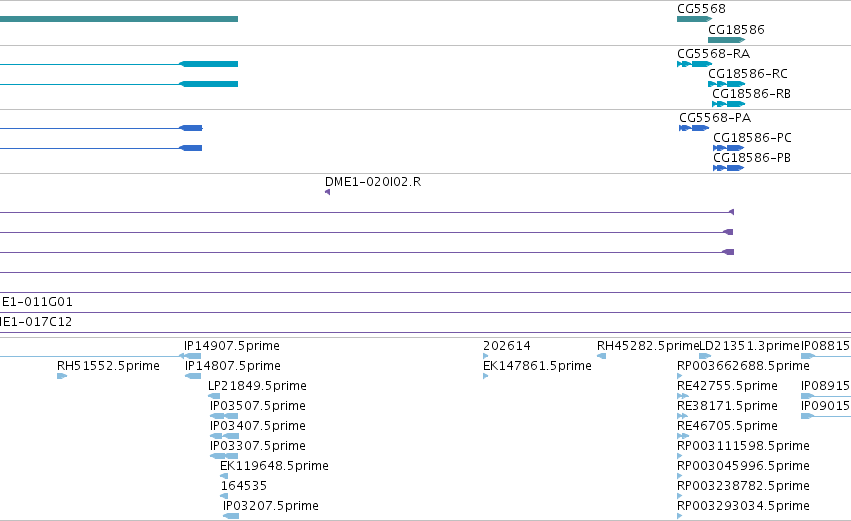Image resolution: width=851 pixels, height=521 pixels.
Task: Click the IP03307.5prime label
Action: point(258,446)
